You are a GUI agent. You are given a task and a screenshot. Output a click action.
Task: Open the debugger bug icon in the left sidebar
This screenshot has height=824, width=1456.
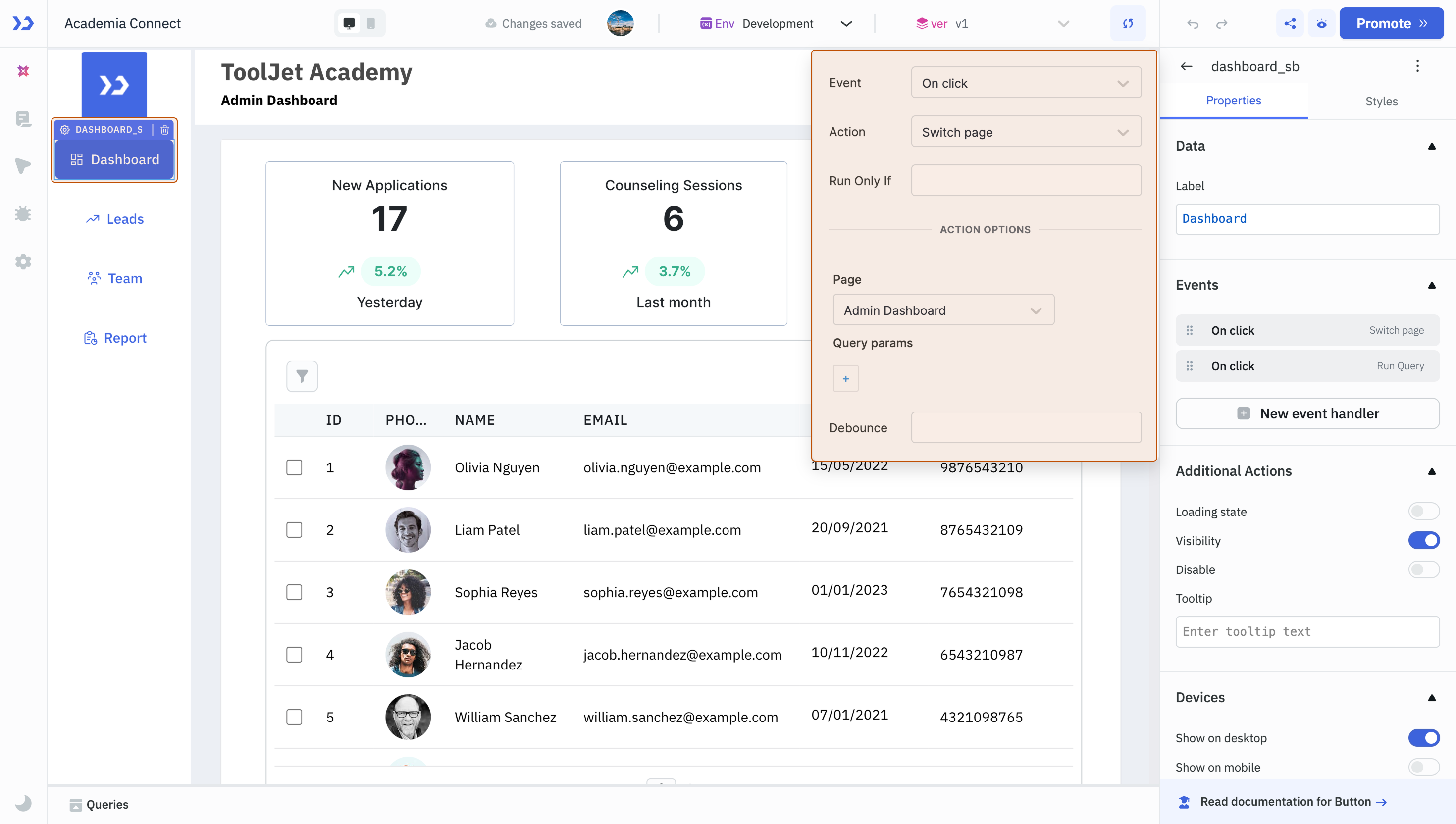[x=23, y=214]
